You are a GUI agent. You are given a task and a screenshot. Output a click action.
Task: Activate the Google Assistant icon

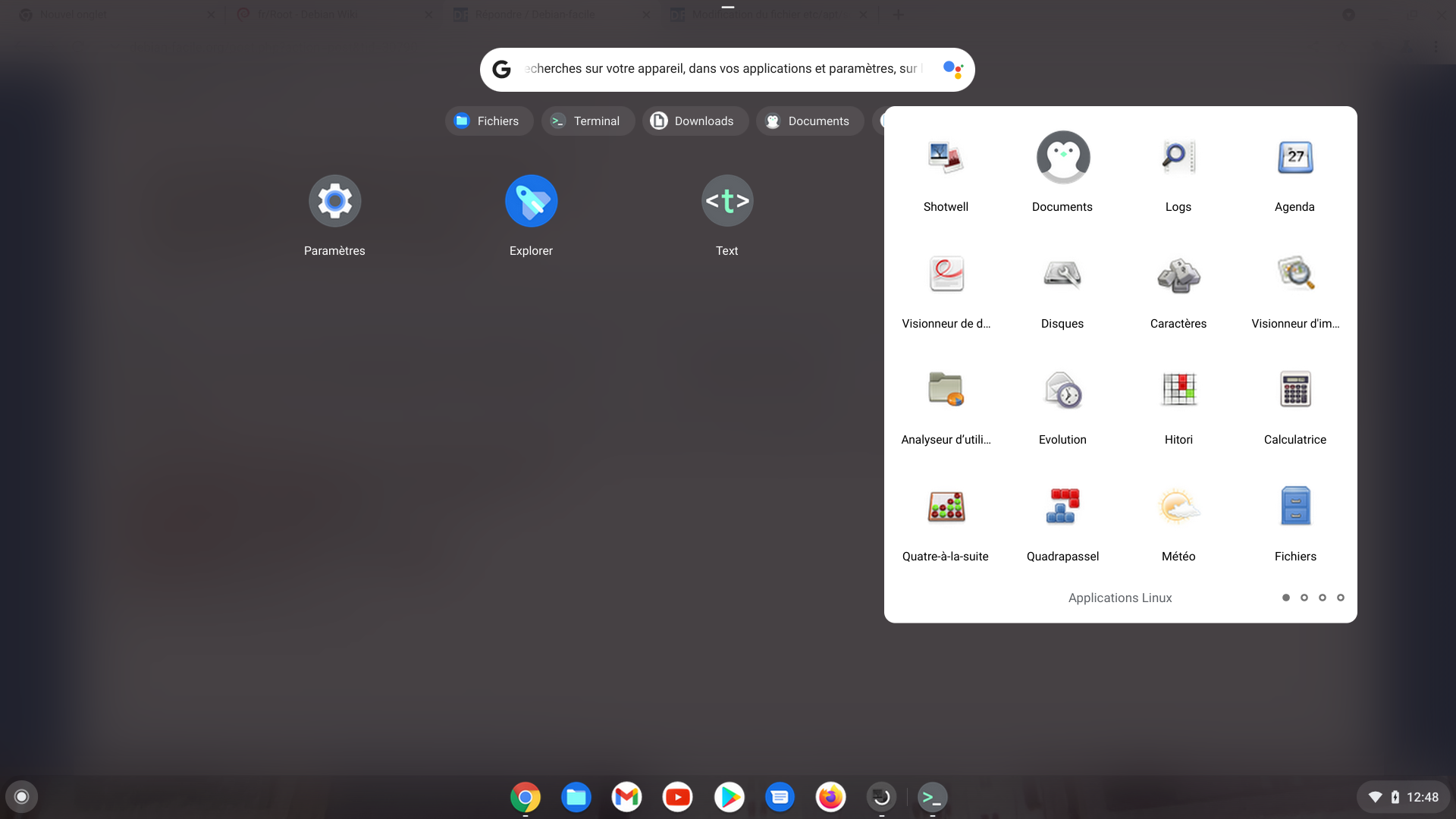pyautogui.click(x=952, y=69)
